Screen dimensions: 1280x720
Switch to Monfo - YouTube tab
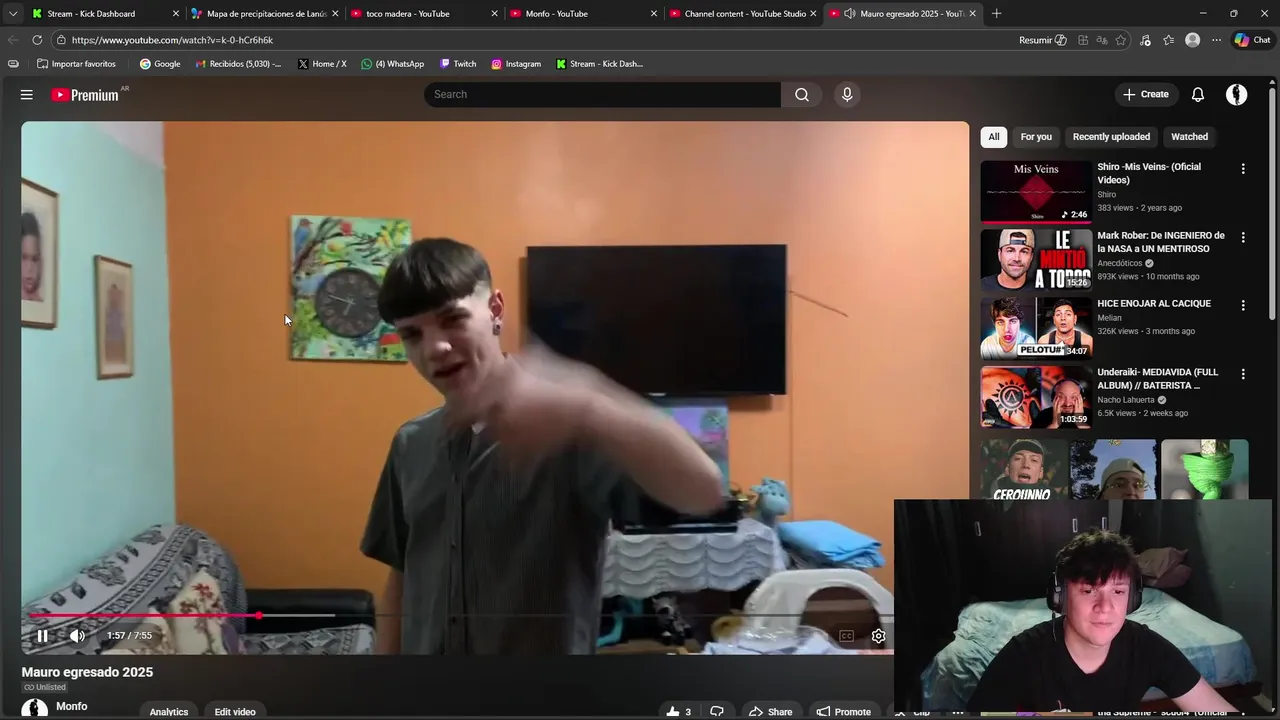click(583, 14)
